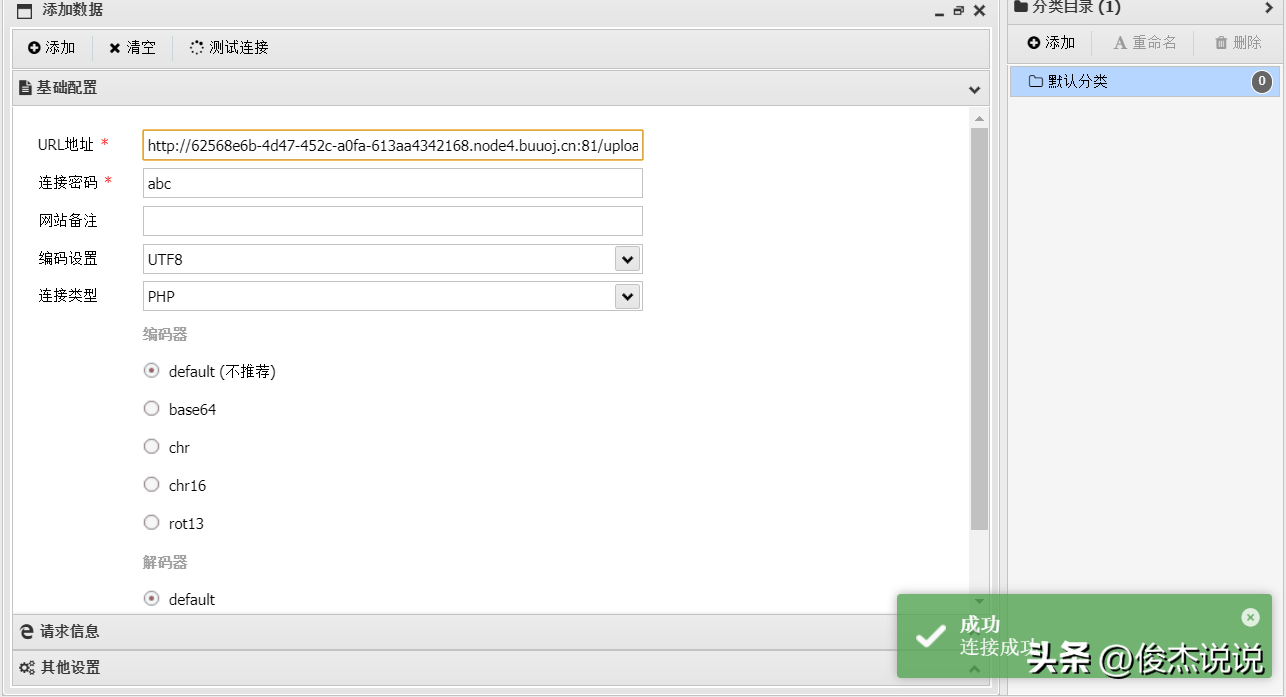Click 添加 in the 分类目录 panel
The height and width of the screenshot is (697, 1286).
coord(1051,43)
